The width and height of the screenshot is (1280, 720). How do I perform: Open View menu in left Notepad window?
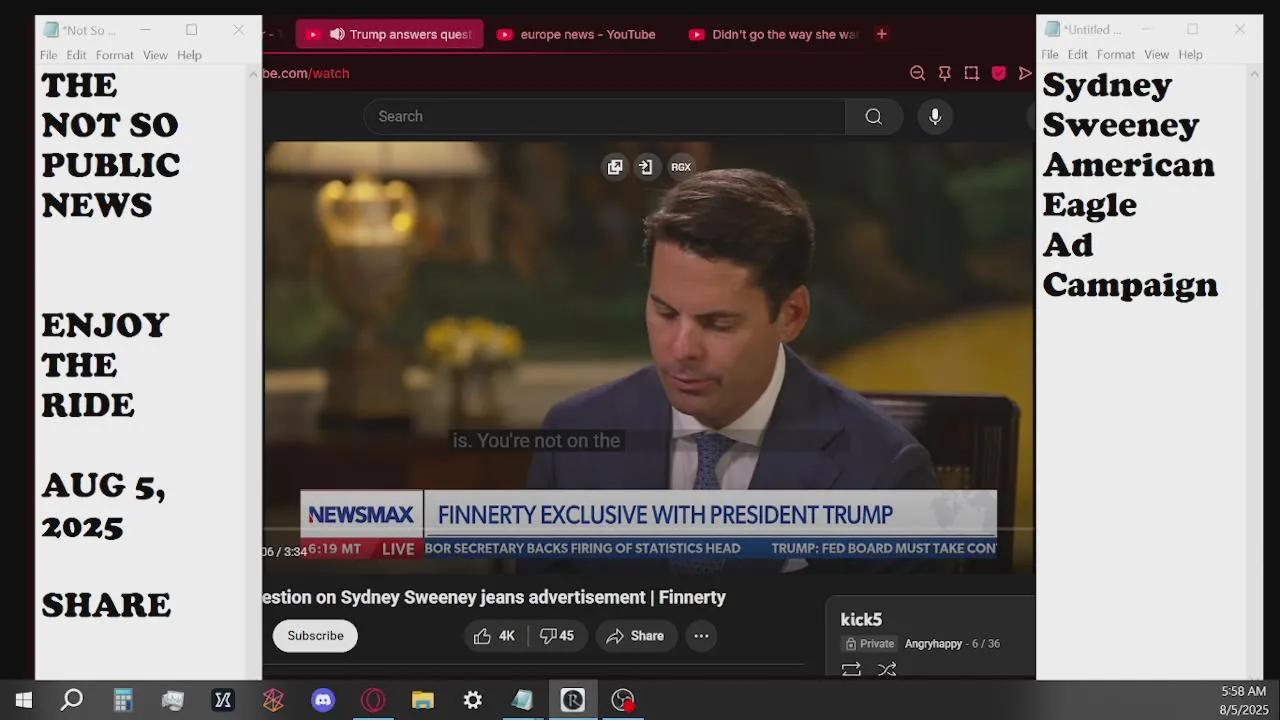[x=155, y=55]
